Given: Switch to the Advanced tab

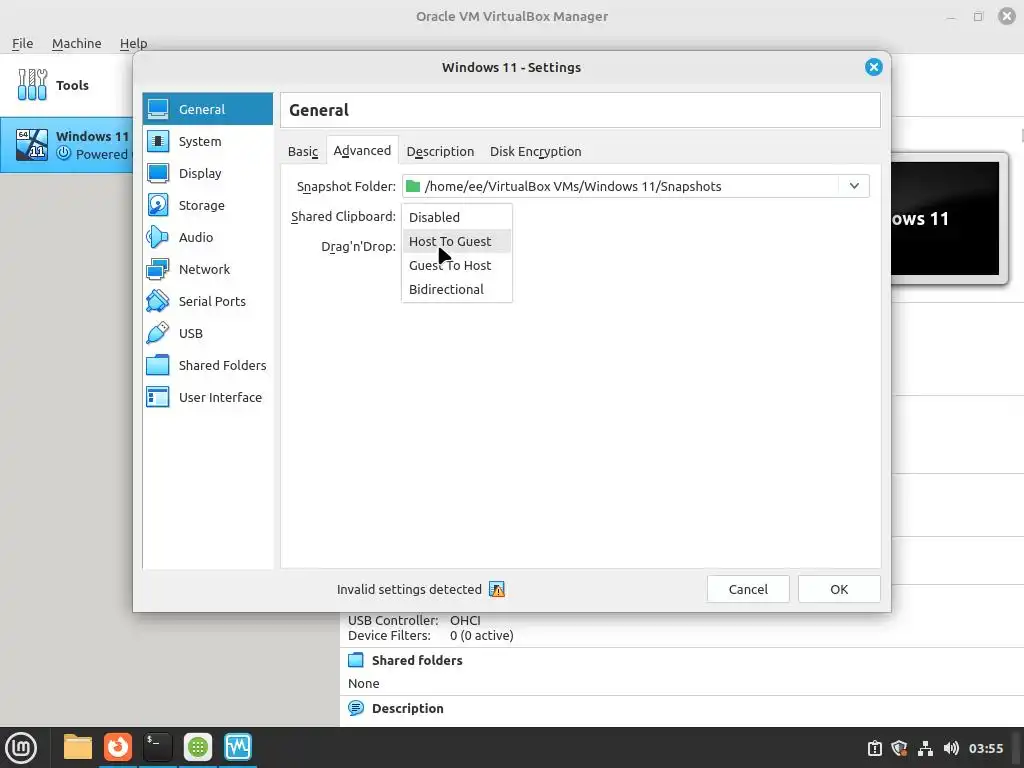Looking at the screenshot, I should 362,150.
